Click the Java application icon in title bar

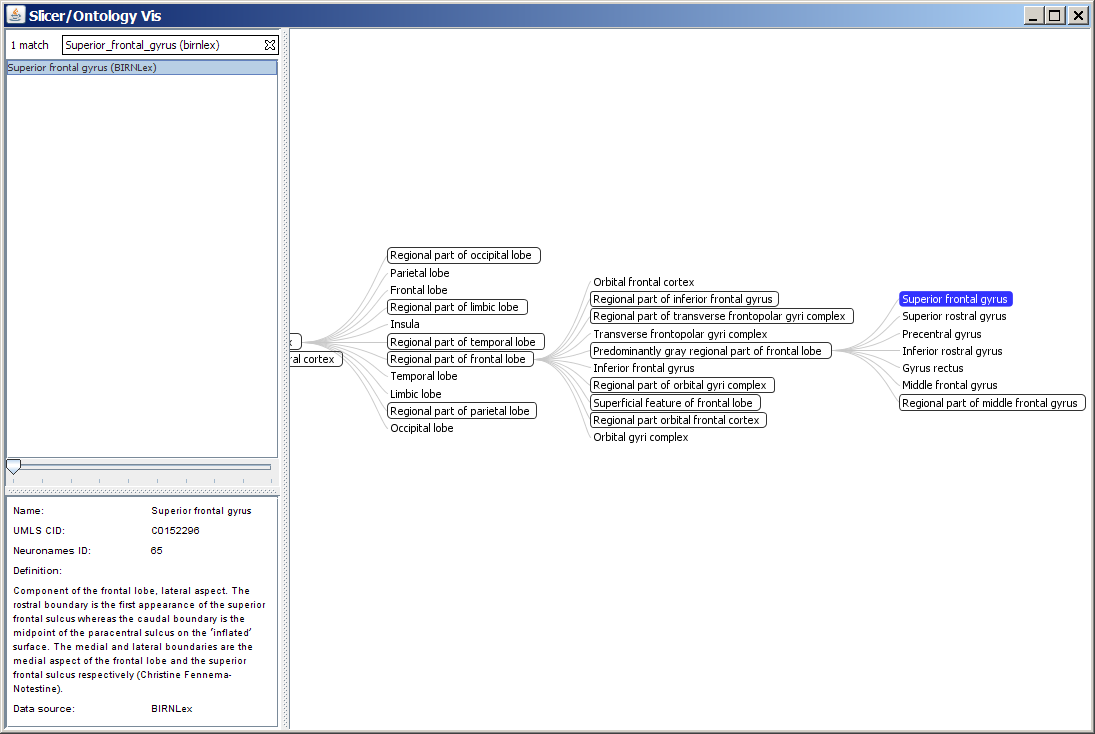(x=15, y=15)
